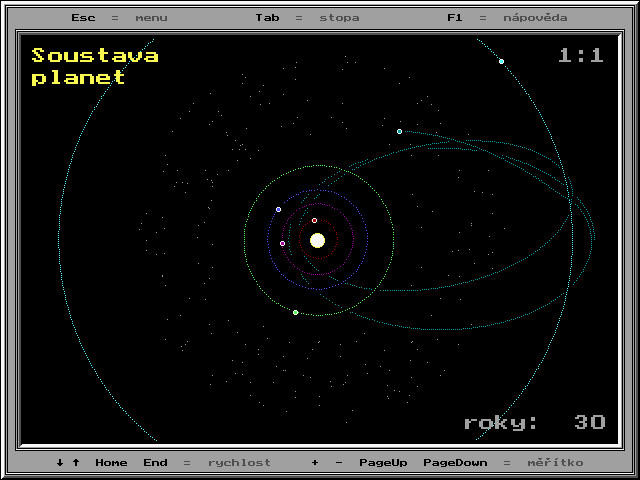Click the 'měřítko' scale label
Viewport: 640px width, 480px height.
pyautogui.click(x=555, y=462)
